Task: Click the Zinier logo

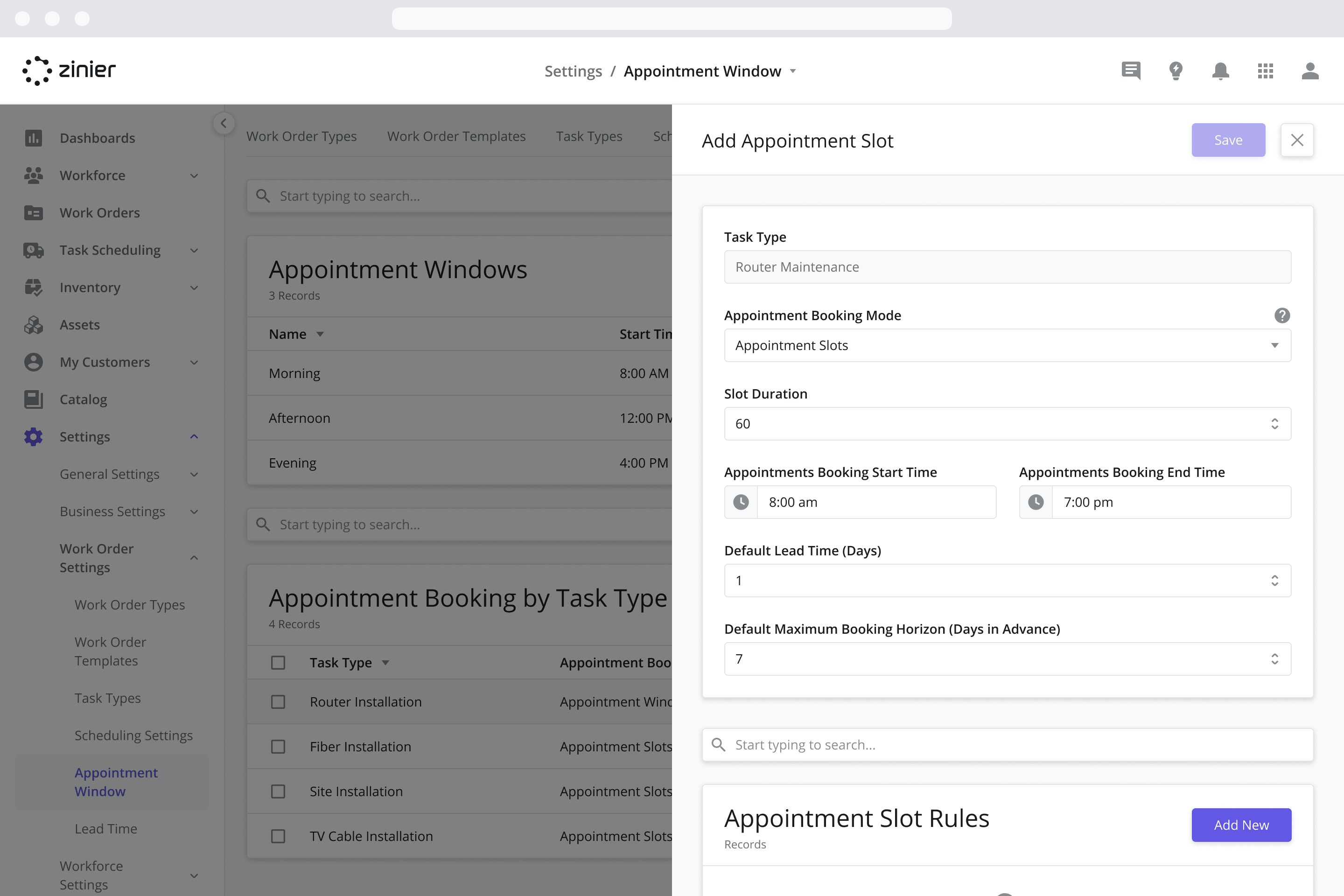Action: pyautogui.click(x=69, y=71)
